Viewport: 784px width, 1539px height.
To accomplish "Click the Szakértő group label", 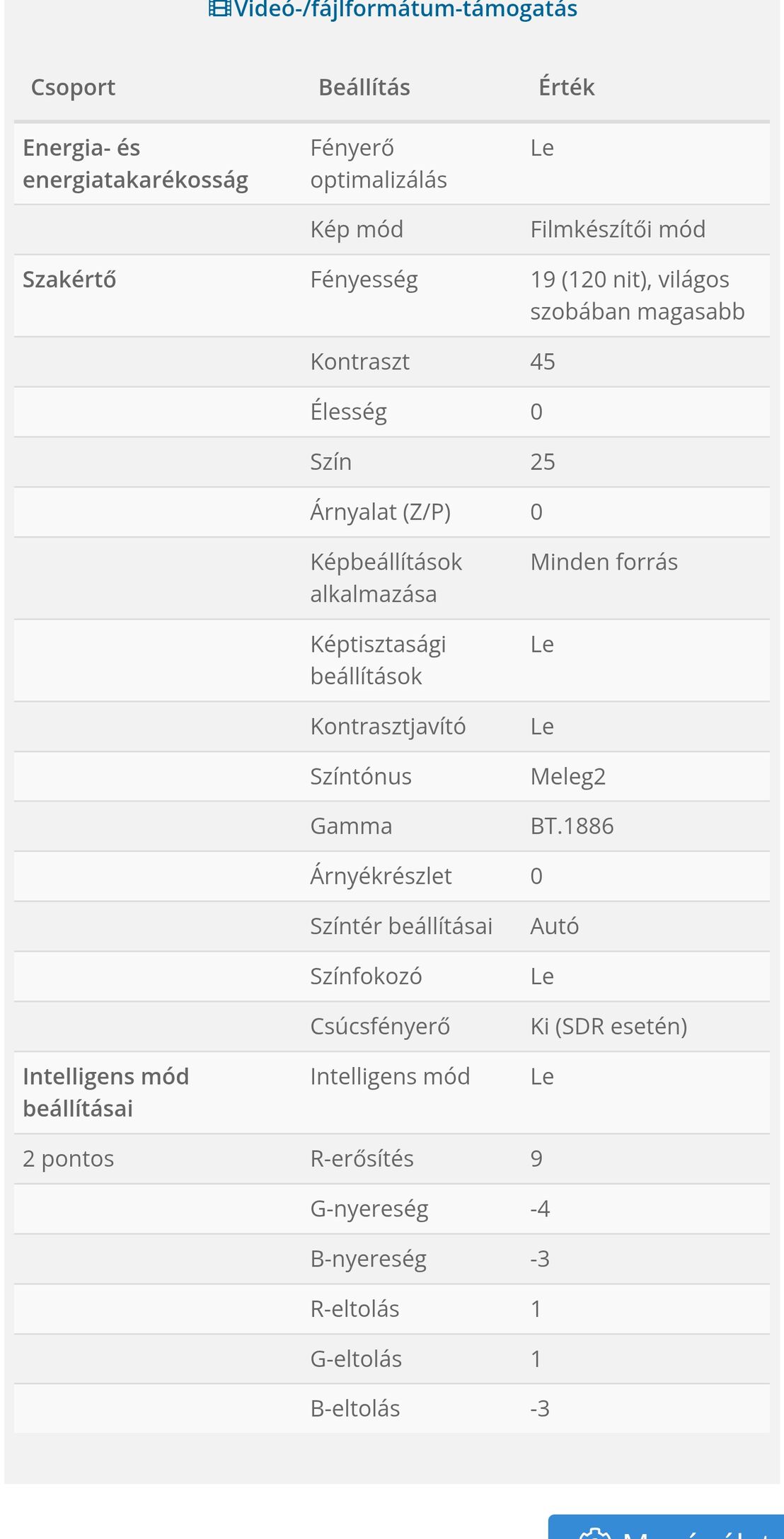I will [69, 280].
